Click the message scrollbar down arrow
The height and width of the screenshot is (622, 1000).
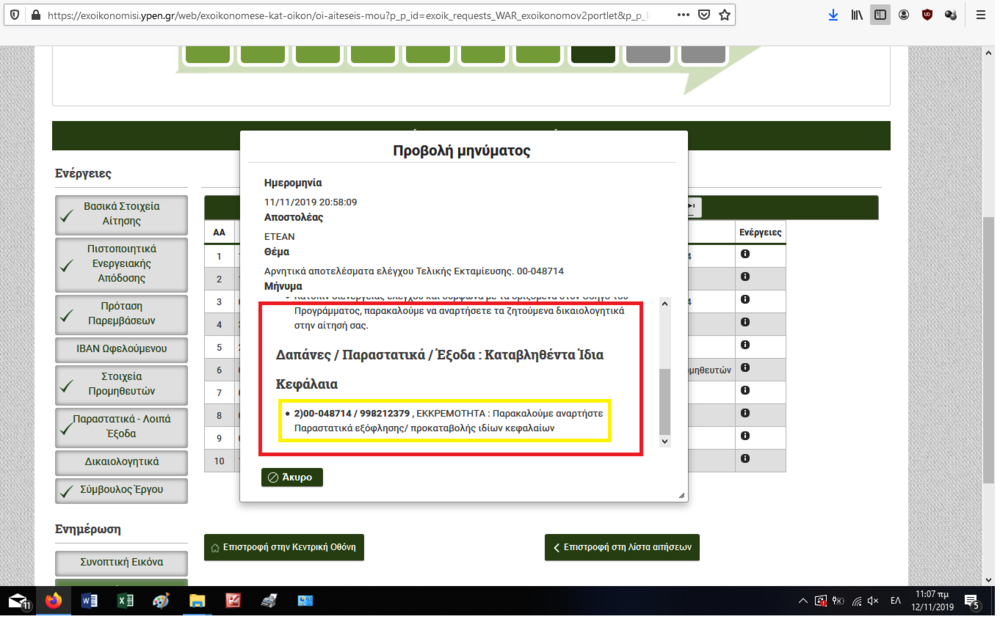(664, 441)
